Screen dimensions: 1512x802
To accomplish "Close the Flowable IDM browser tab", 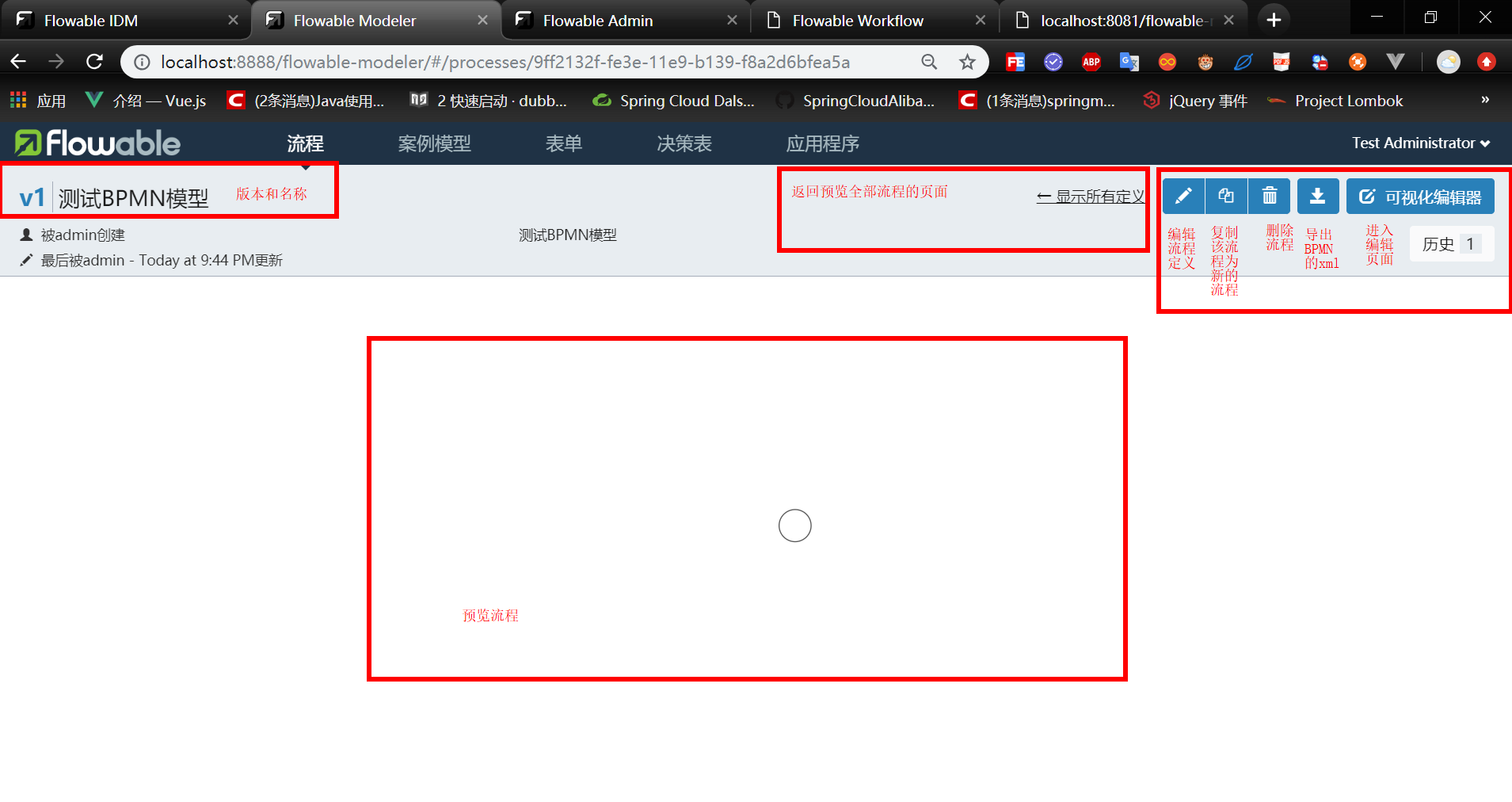I will pos(233,20).
